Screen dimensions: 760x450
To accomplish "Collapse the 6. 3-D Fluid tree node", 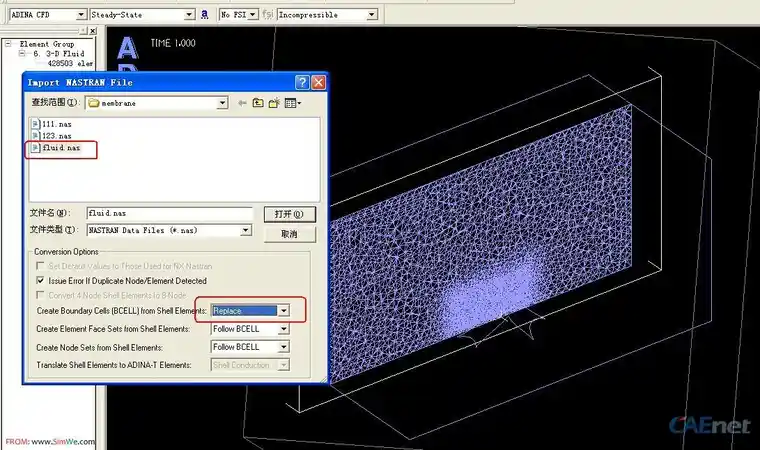I will click(22, 53).
